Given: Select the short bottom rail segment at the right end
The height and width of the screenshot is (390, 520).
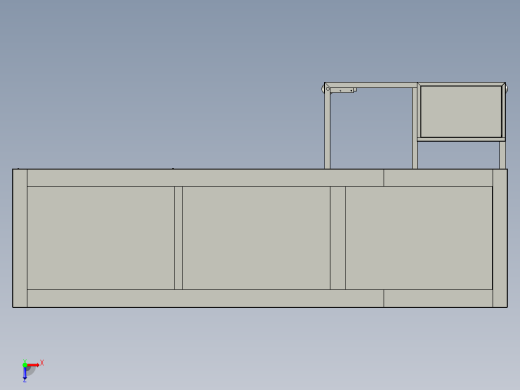Looking at the screenshot, I should click(438, 298).
